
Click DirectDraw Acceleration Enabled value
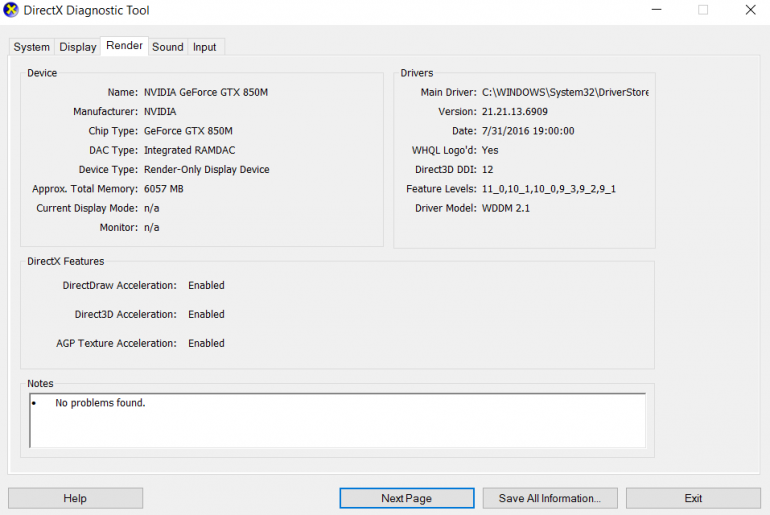tap(206, 285)
